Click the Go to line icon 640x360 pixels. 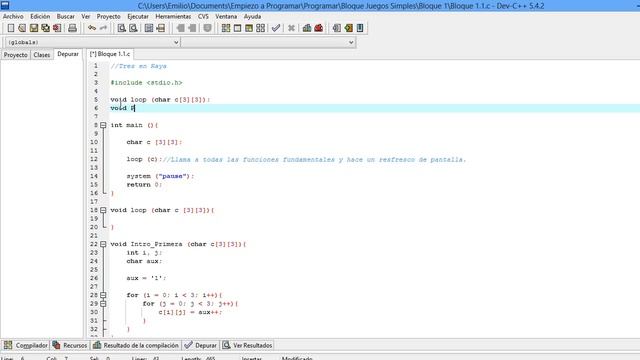pos(161,28)
